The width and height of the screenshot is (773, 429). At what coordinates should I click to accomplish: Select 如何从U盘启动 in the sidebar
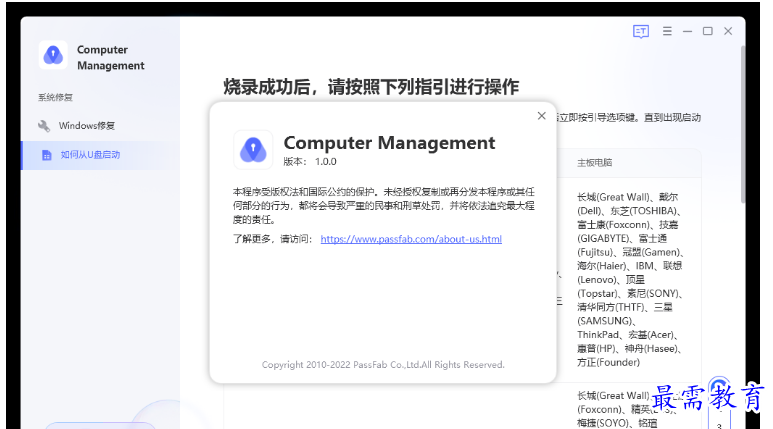pyautogui.click(x=101, y=155)
